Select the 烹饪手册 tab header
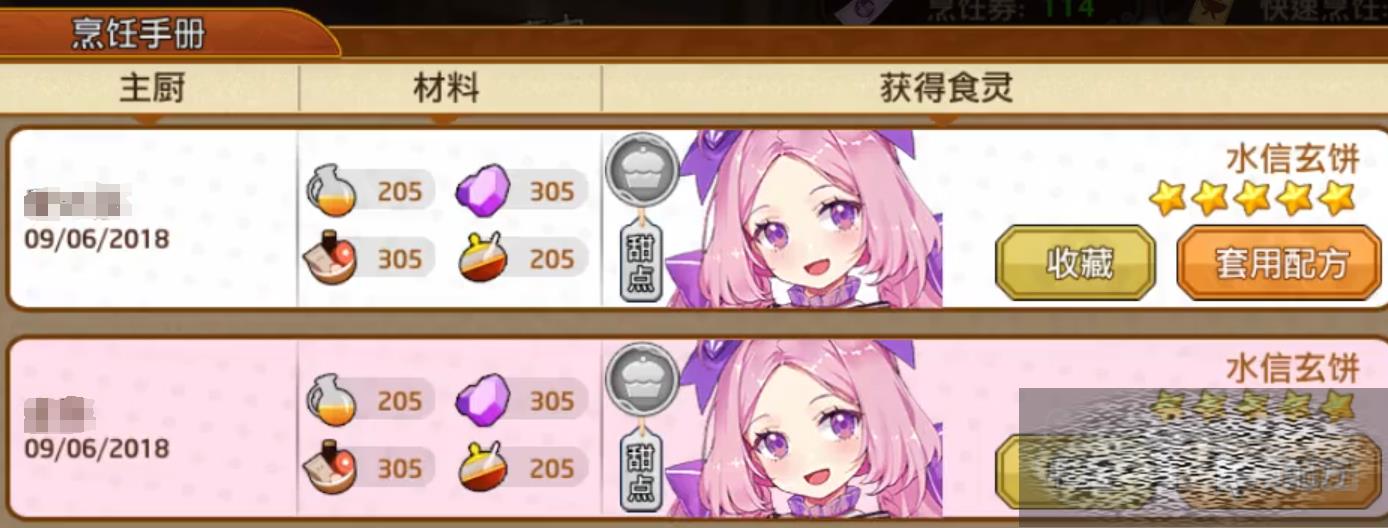1388x528 pixels. [140, 34]
